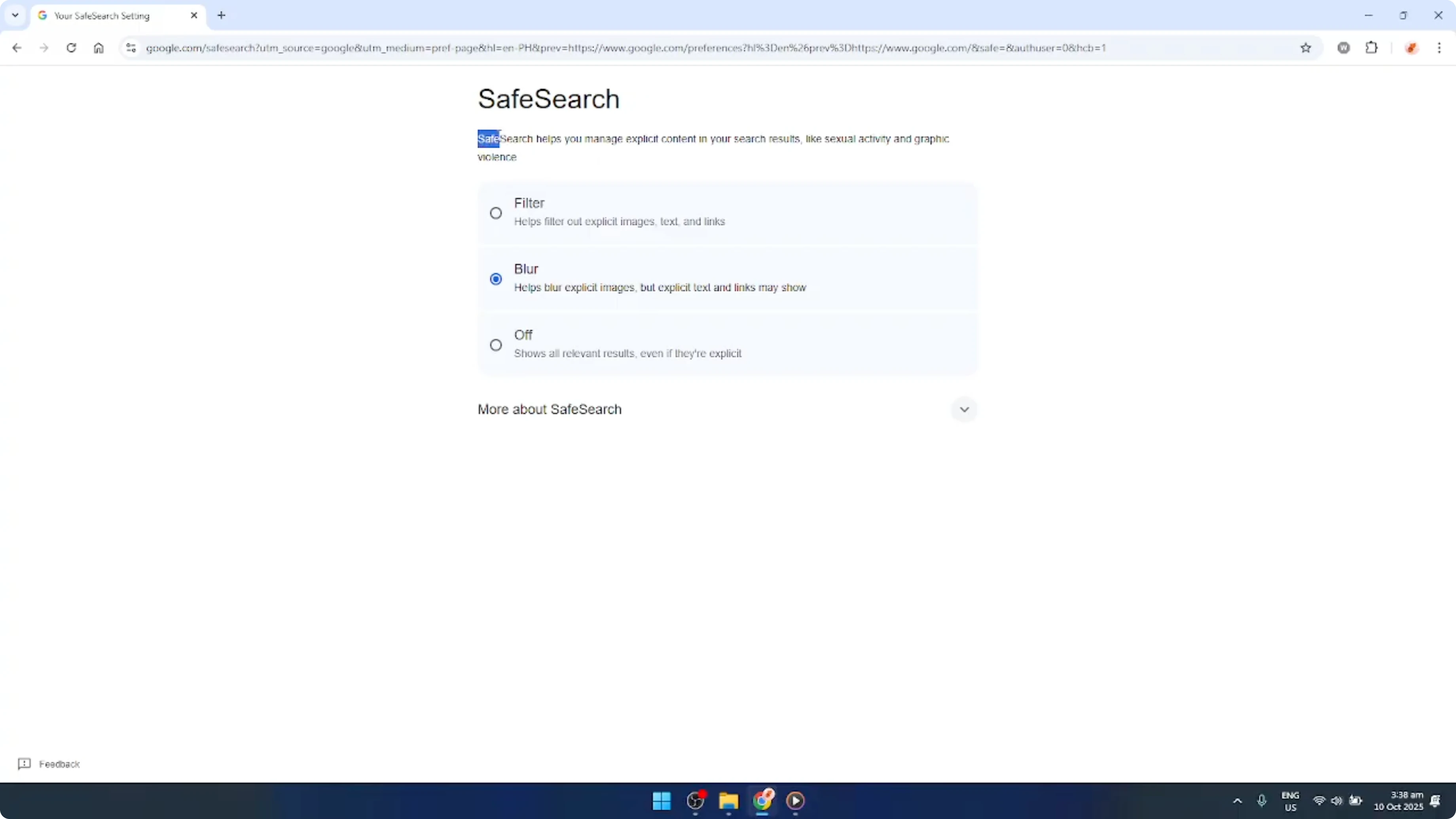
Task: Click the microphone tray icon
Action: pos(1262,800)
